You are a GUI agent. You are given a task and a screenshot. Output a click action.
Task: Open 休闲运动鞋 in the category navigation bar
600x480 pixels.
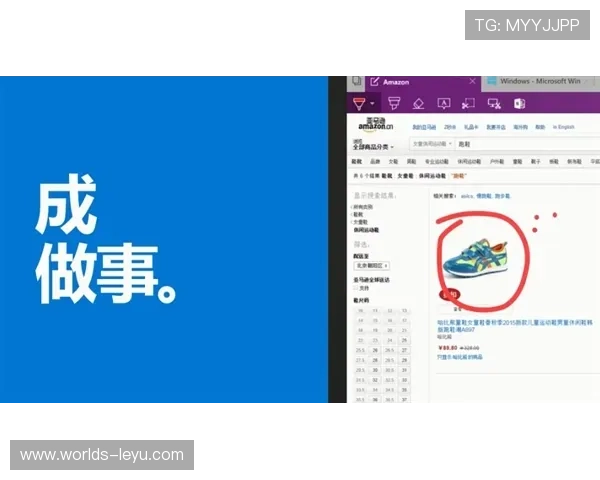[x=469, y=162]
